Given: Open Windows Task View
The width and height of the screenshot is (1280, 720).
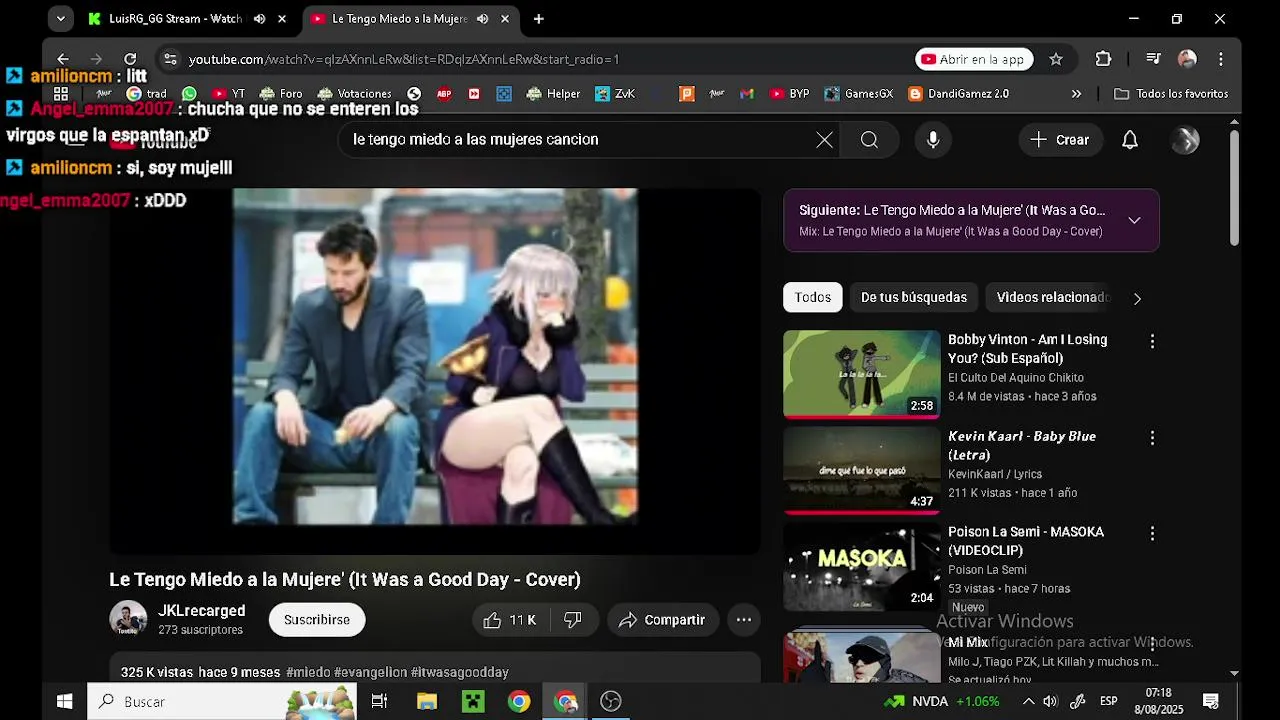Looking at the screenshot, I should tap(379, 701).
